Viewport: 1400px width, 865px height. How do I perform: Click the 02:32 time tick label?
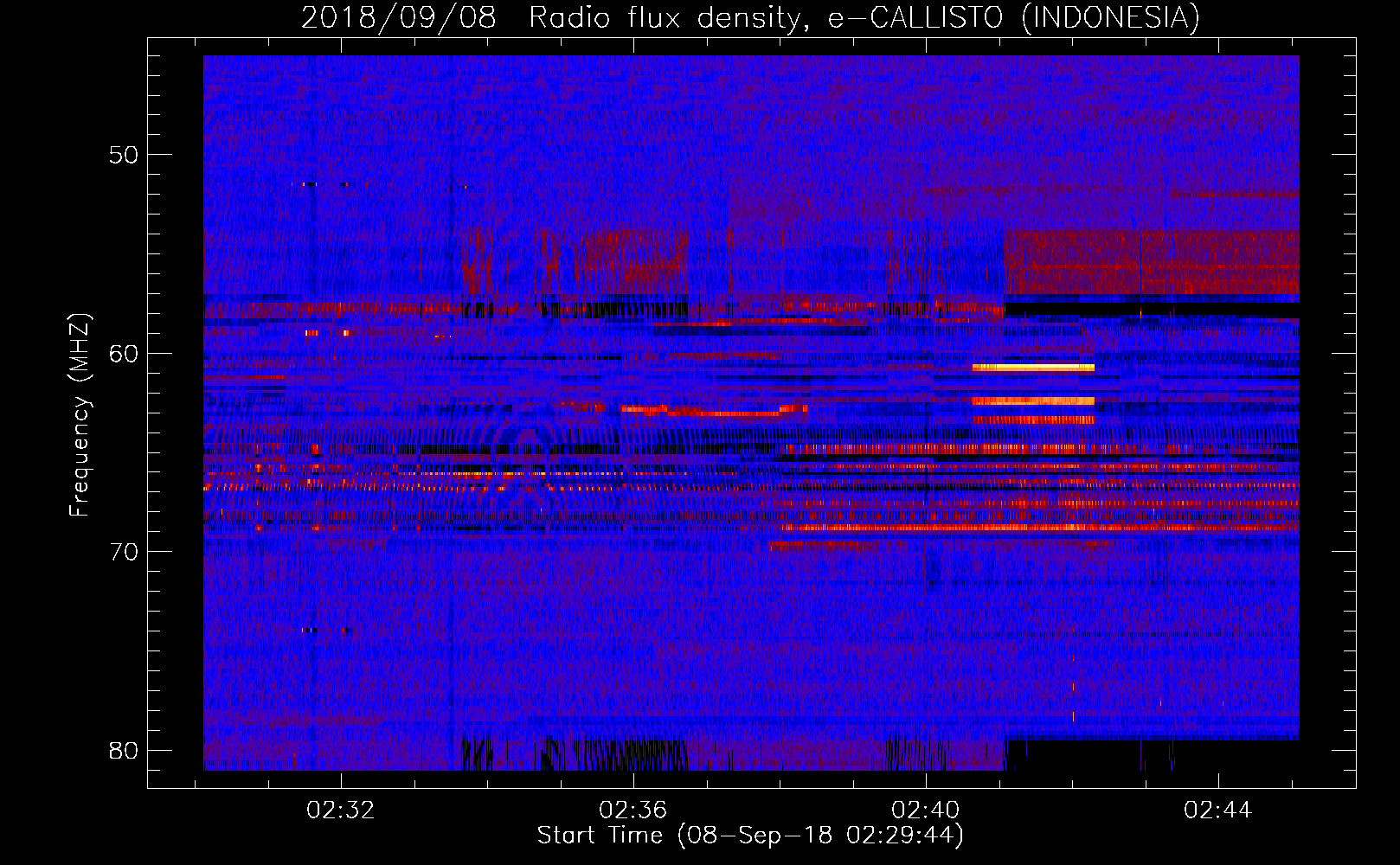pyautogui.click(x=341, y=811)
